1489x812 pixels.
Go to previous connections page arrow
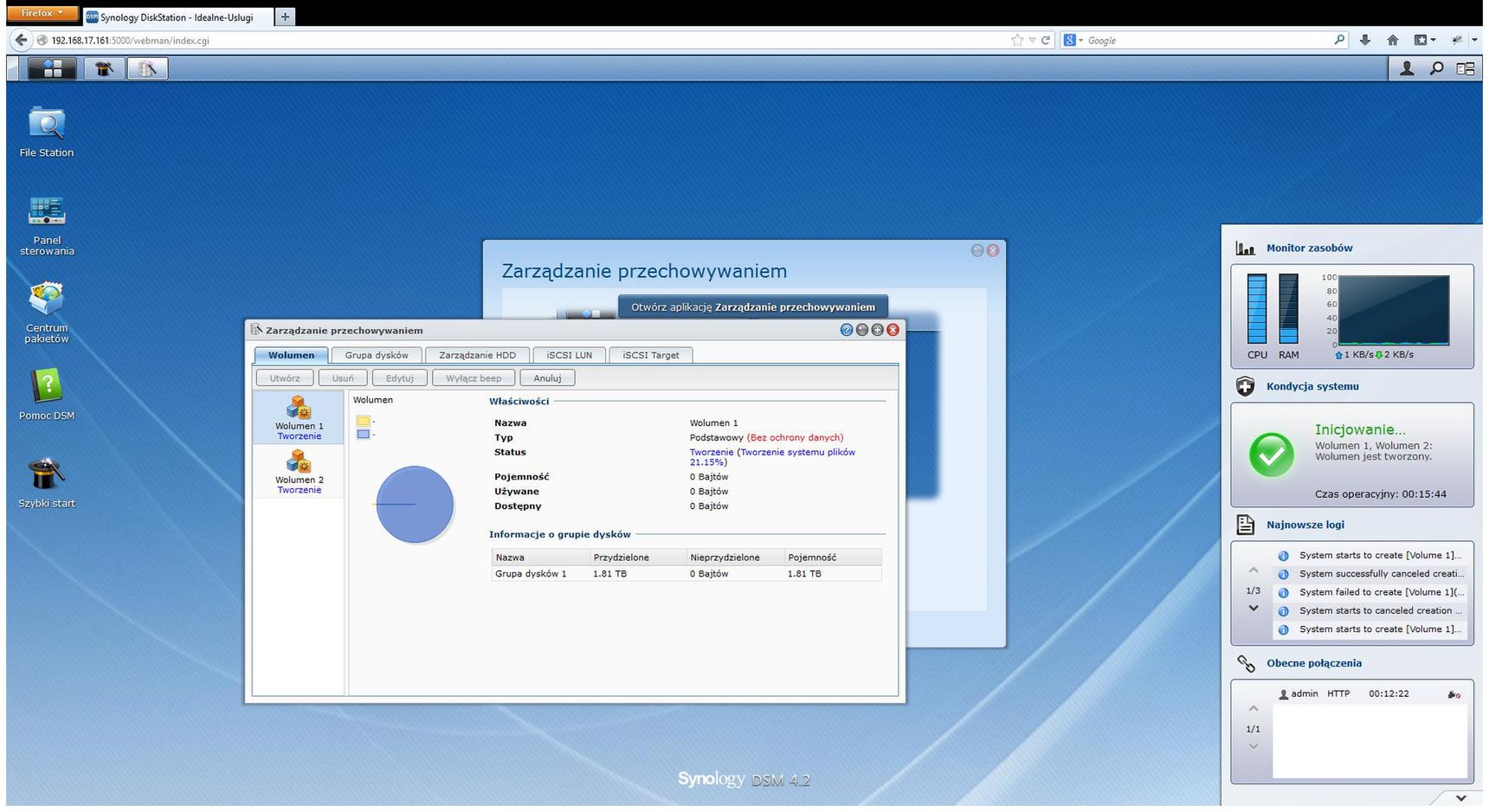point(1253,708)
